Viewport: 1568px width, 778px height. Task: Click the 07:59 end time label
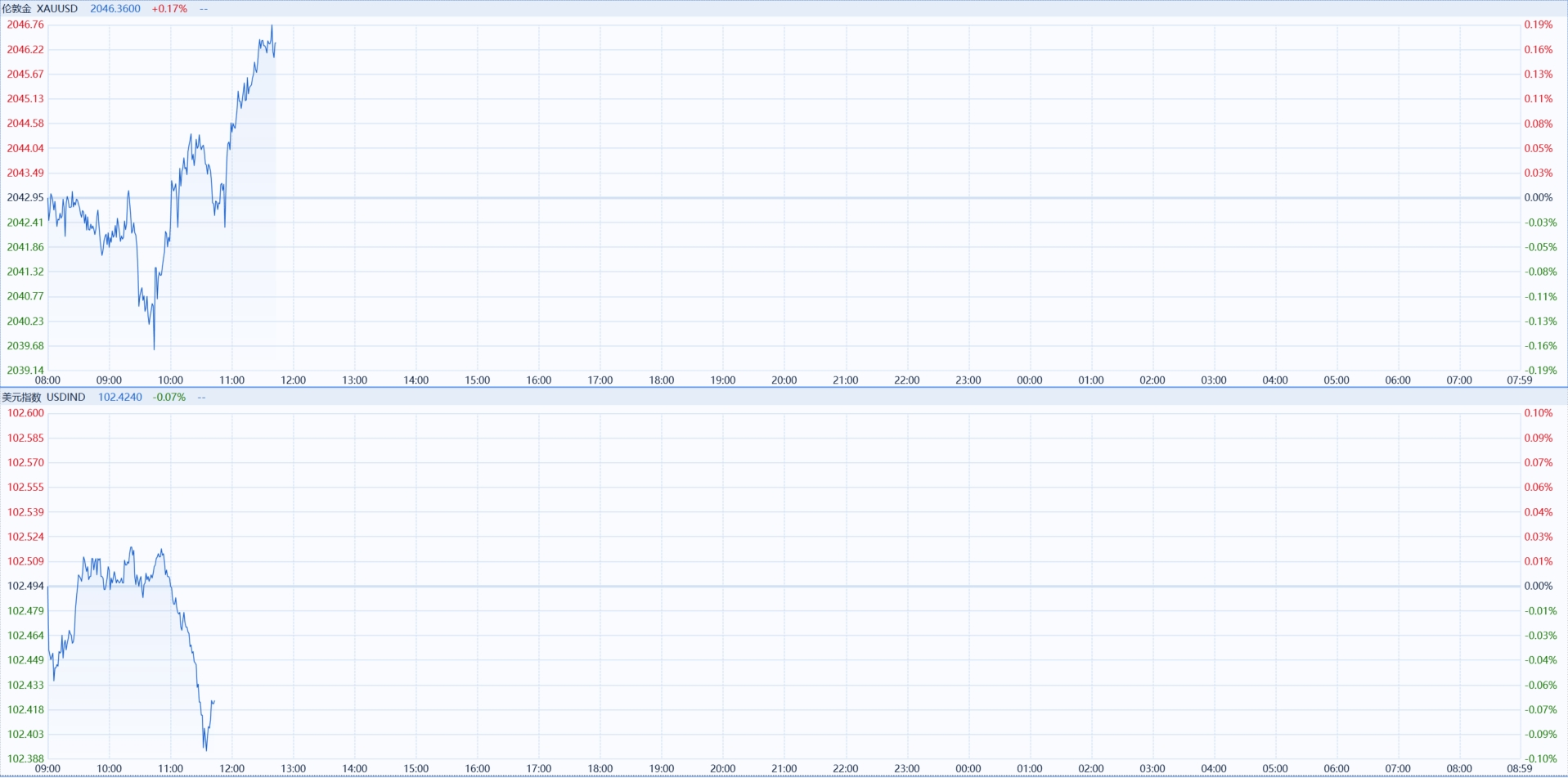tap(1519, 380)
